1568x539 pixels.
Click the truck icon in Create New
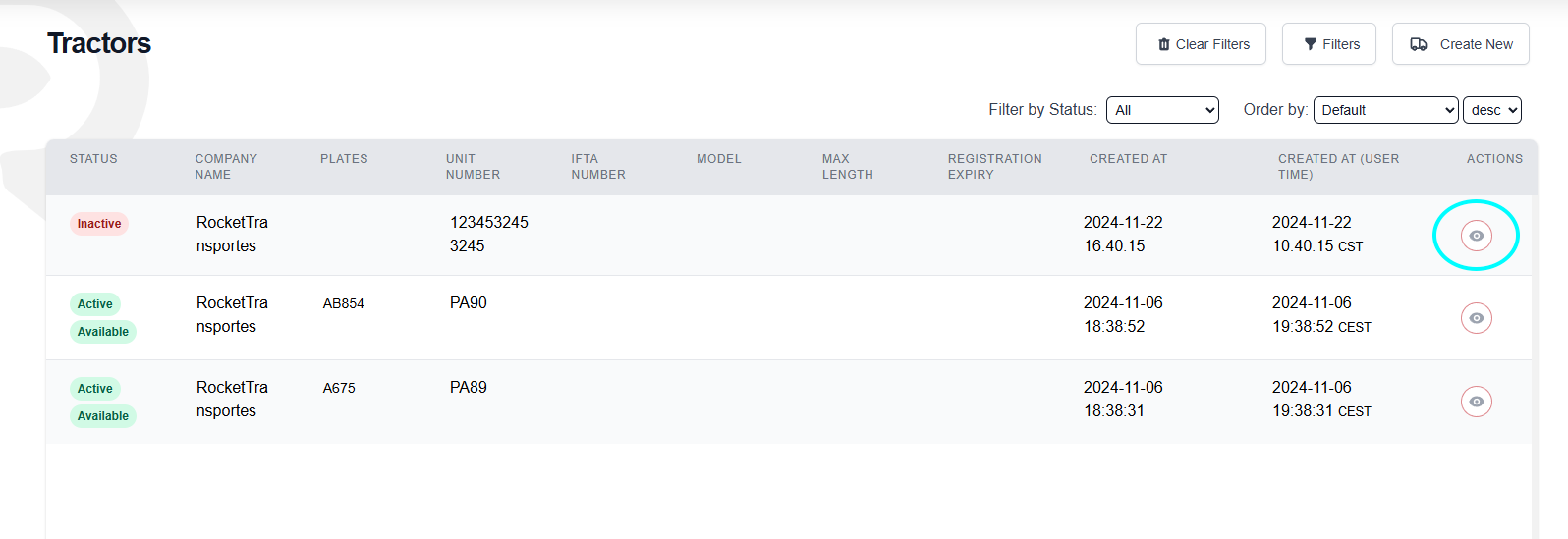(1419, 44)
